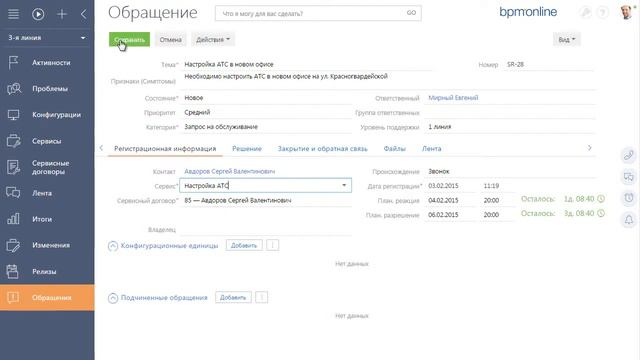This screenshot has width=640, height=360.
Task: Click the registration time 11:19 field
Action: click(x=491, y=186)
